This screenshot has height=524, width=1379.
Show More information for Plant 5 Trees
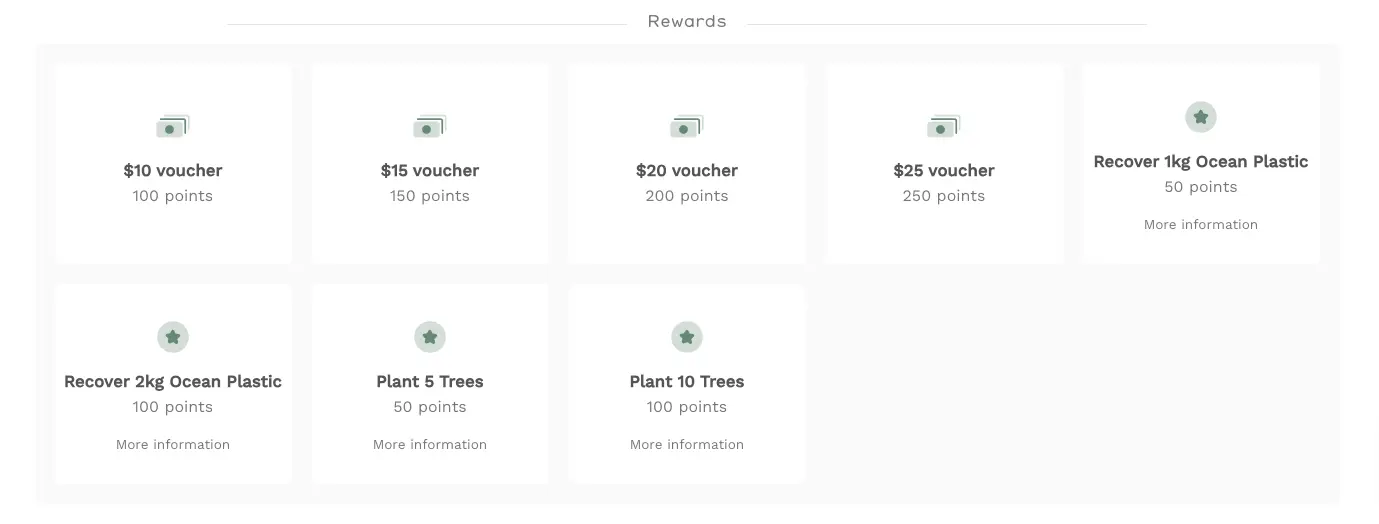click(x=430, y=445)
